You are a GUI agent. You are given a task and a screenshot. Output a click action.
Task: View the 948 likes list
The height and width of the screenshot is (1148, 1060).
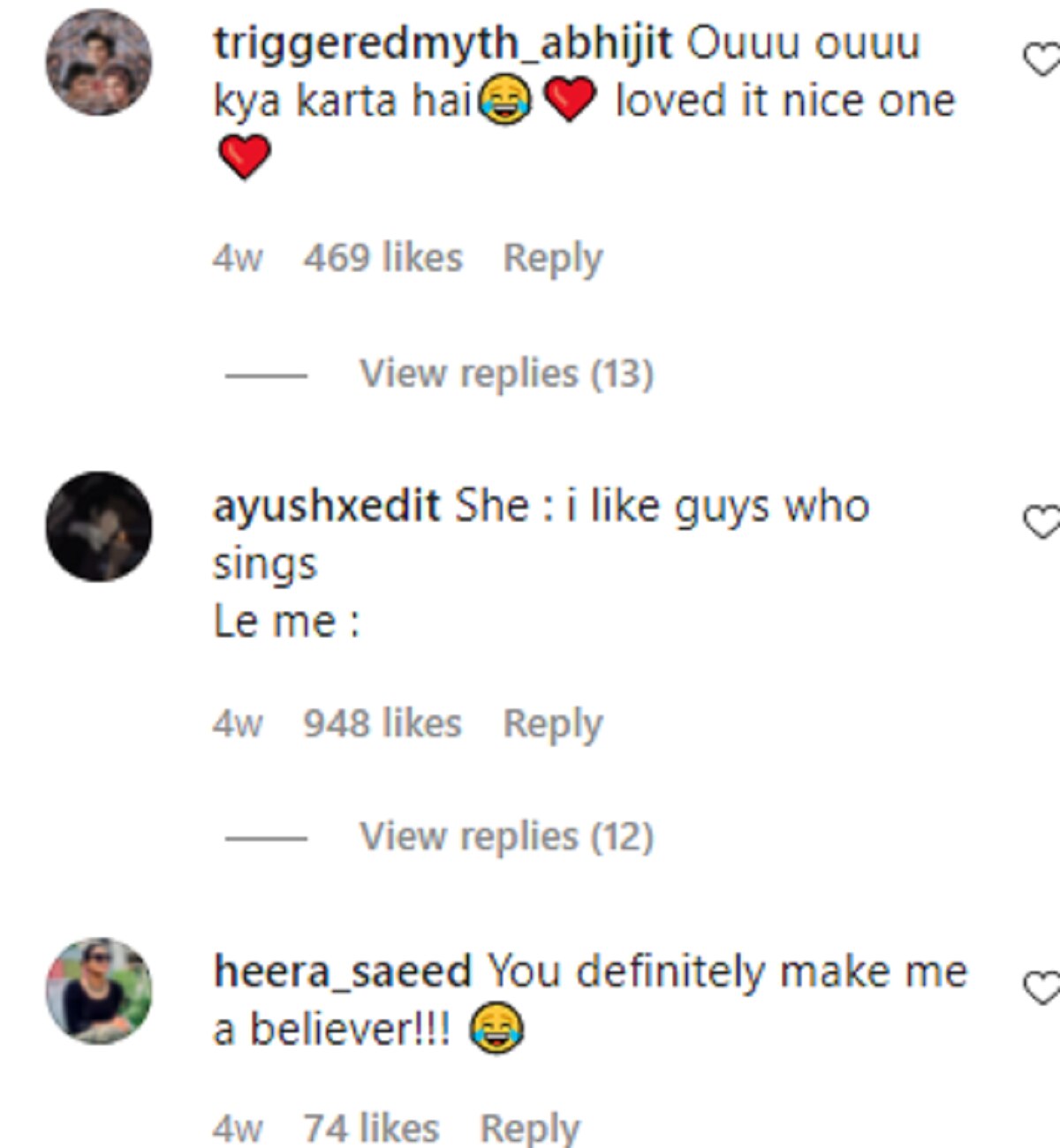[382, 724]
